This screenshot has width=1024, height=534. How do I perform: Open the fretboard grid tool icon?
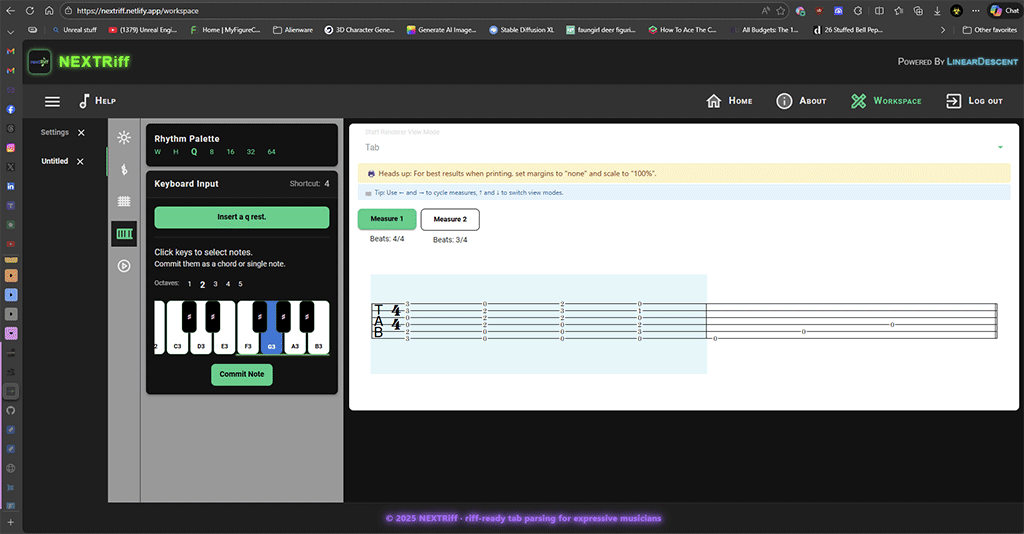tap(124, 201)
